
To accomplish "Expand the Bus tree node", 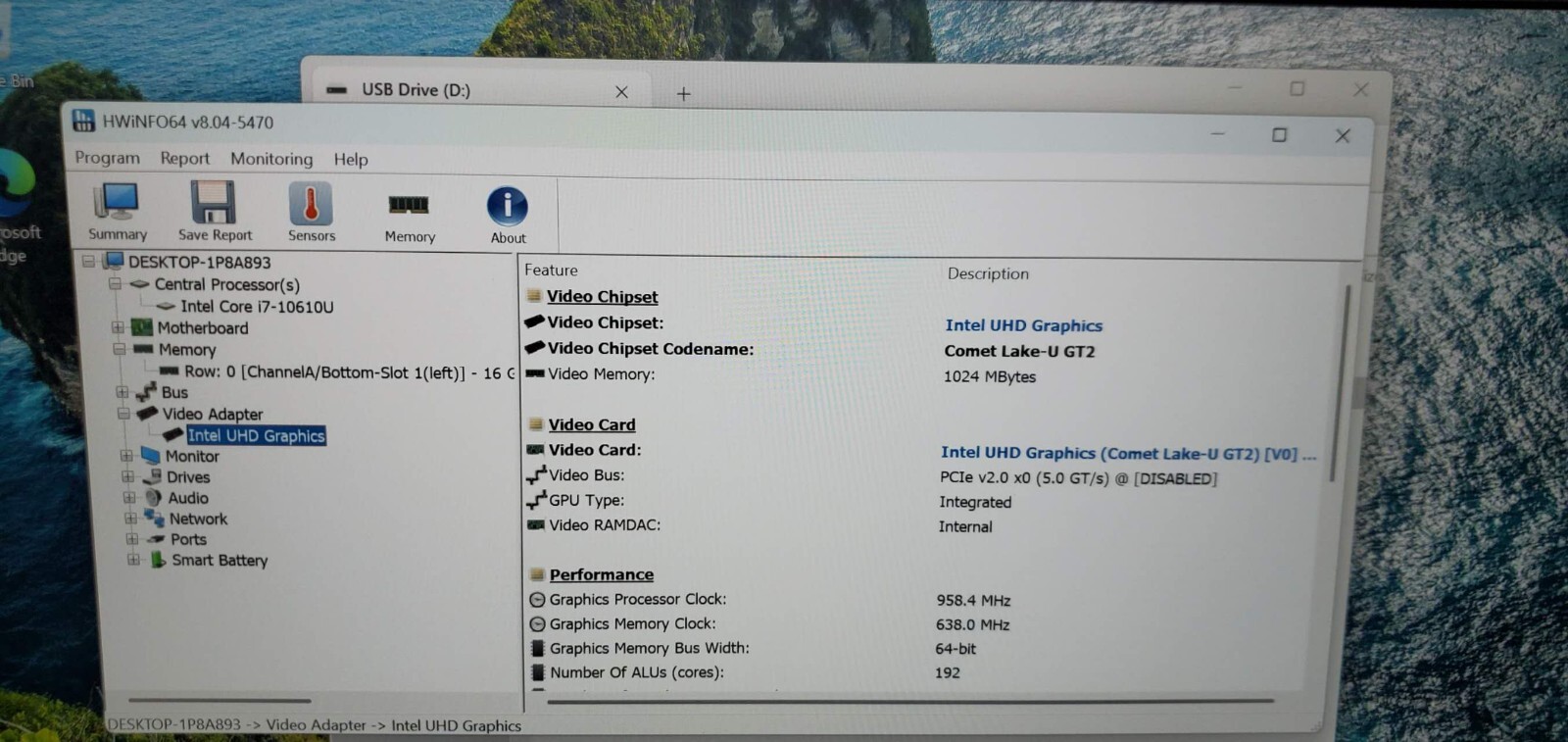I will coord(122,392).
